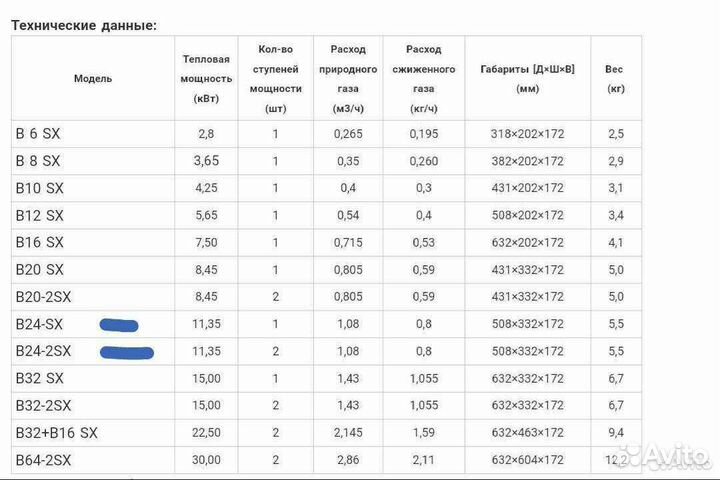
Task: Click the 0,265 natural gas value
Action: [348, 133]
